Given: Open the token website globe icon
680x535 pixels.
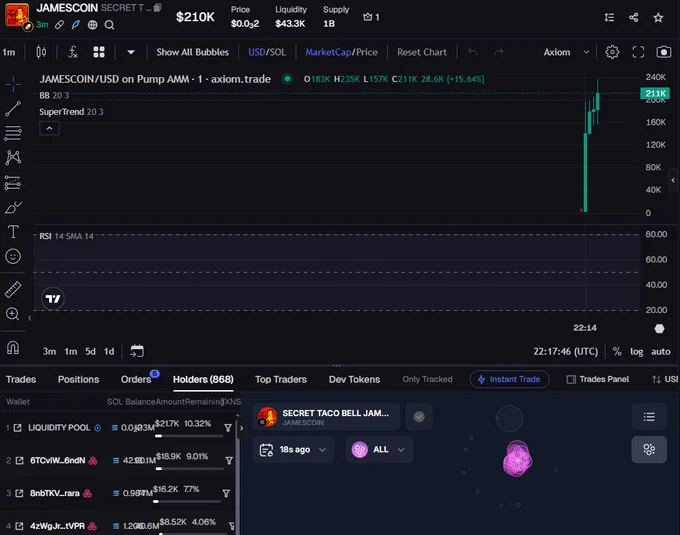Looking at the screenshot, I should tap(92, 25).
